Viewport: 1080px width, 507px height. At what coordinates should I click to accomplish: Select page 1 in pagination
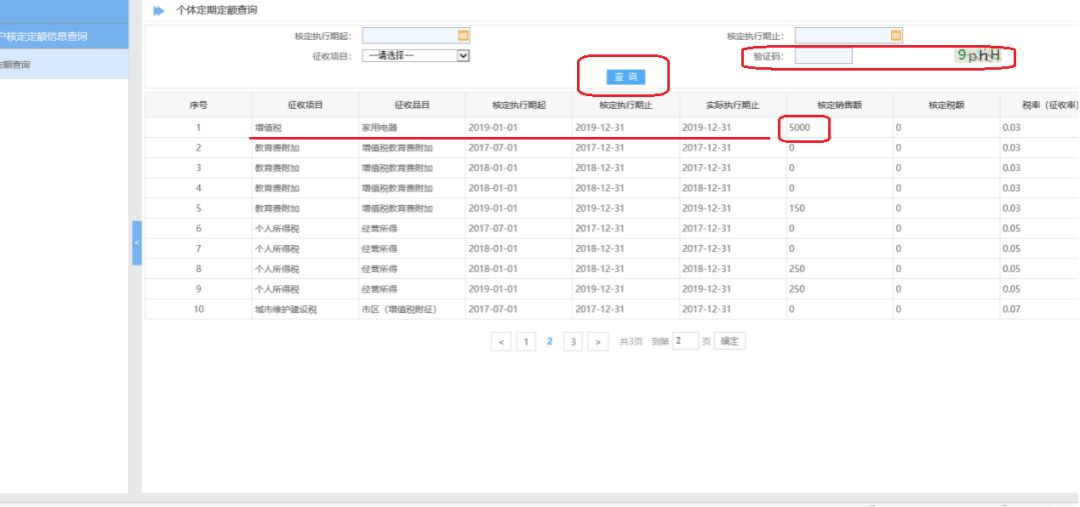click(527, 342)
